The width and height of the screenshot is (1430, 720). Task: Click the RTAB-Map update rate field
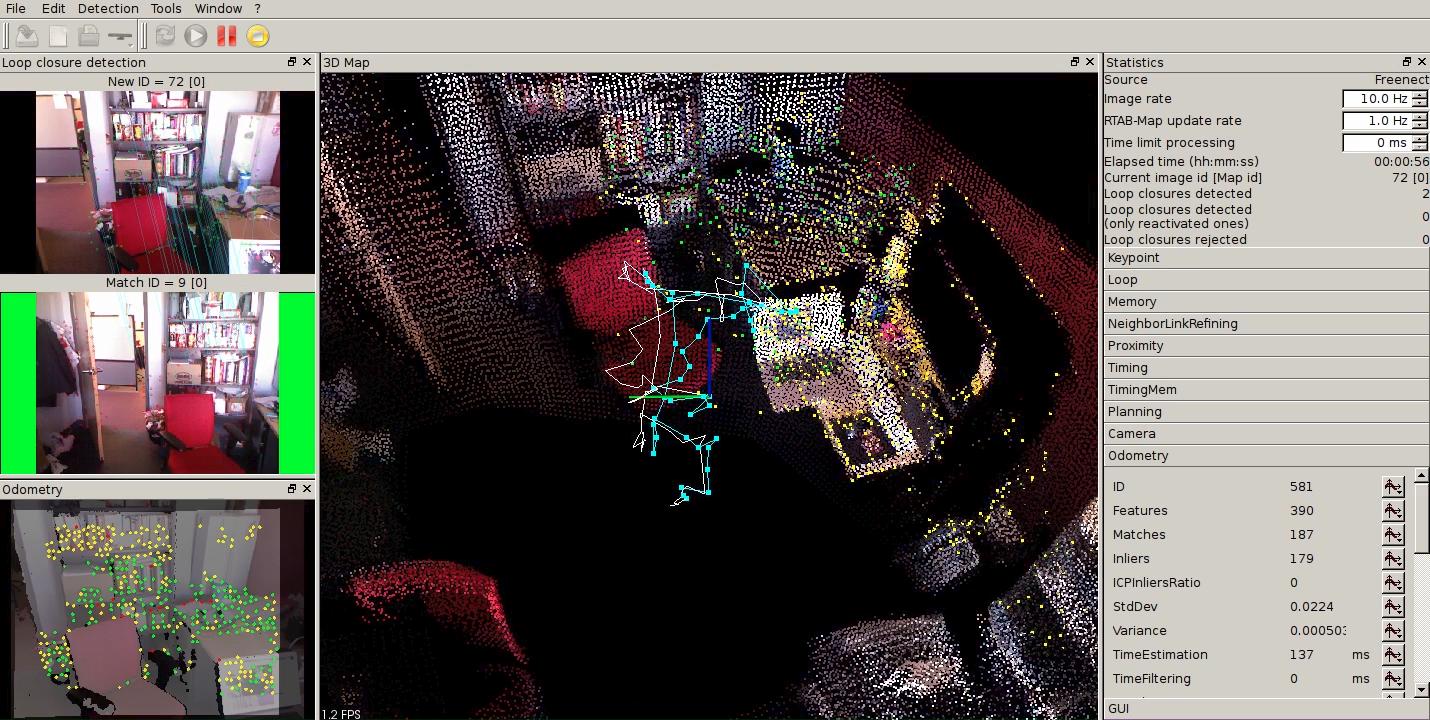1376,121
